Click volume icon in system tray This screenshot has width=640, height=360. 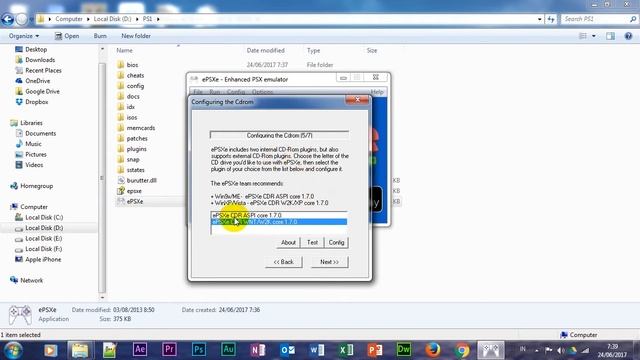pyautogui.click(x=561, y=350)
